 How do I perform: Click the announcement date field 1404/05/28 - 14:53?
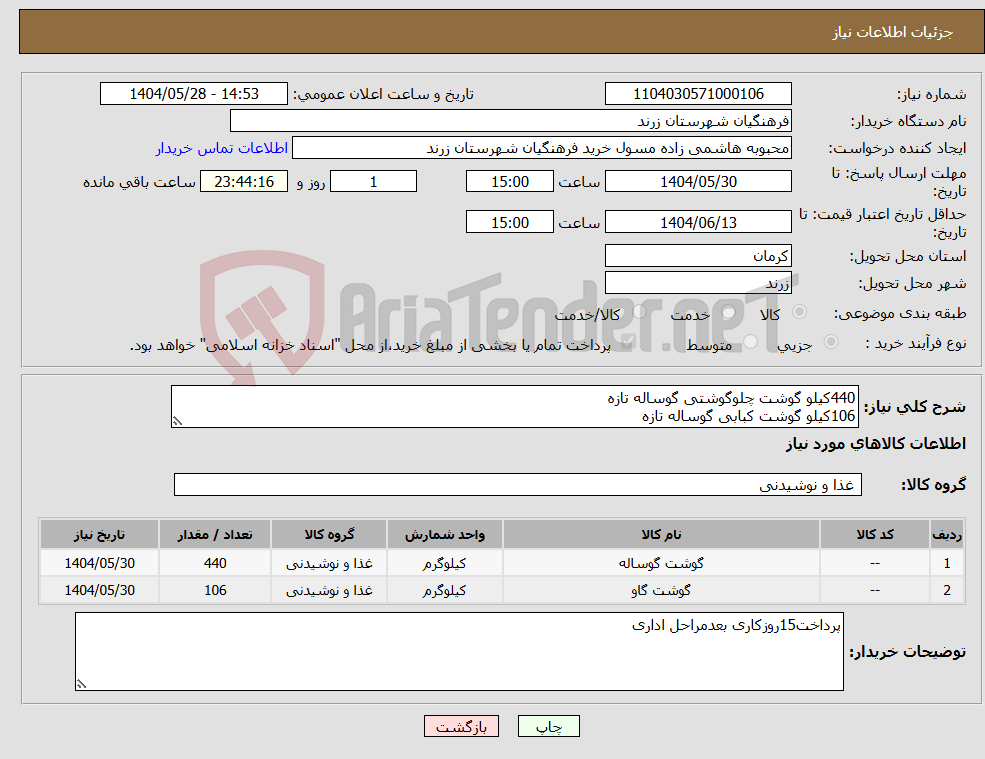click(x=193, y=94)
